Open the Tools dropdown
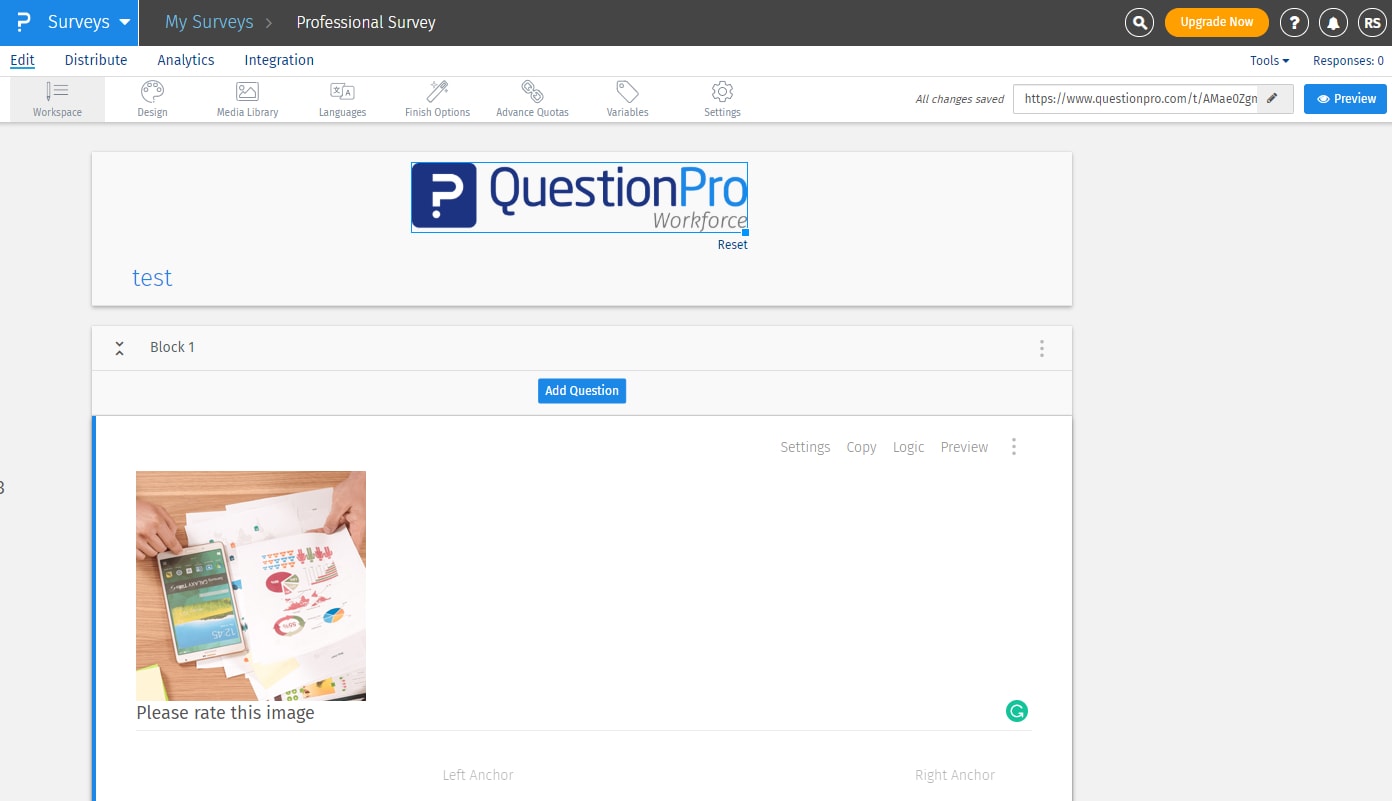 (x=1267, y=60)
